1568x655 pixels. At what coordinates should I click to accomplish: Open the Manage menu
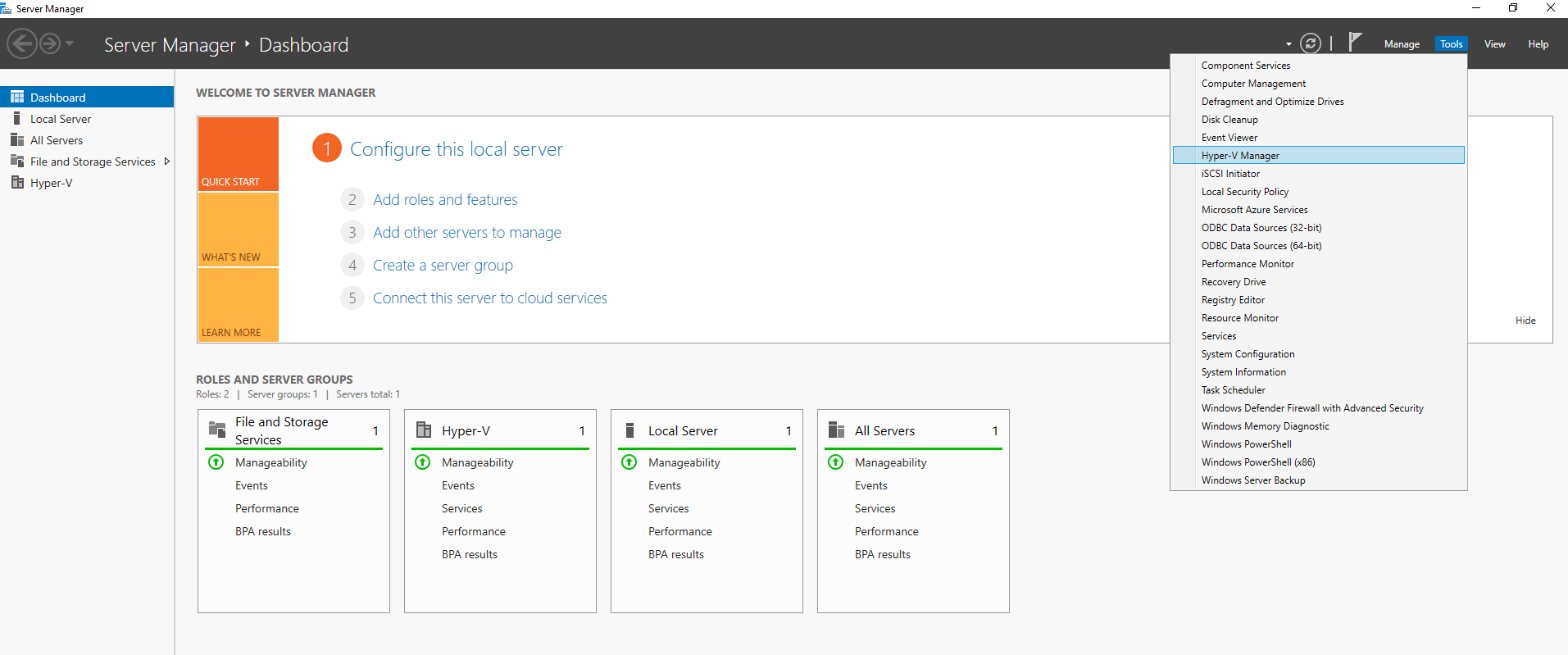point(1402,44)
